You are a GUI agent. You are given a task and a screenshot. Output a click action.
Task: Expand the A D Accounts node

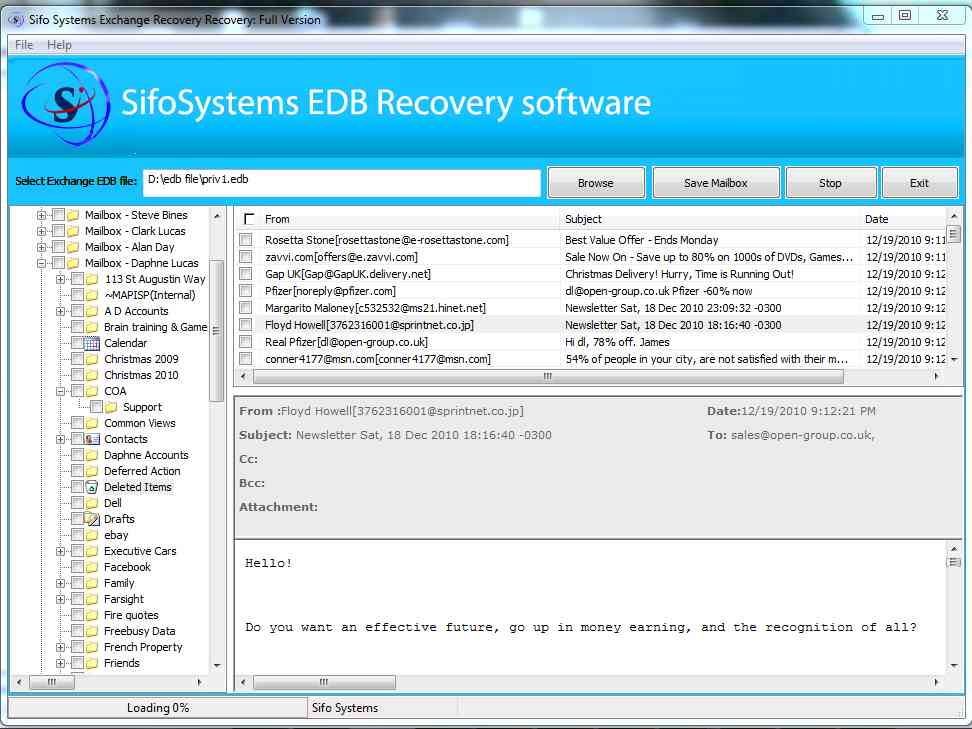point(61,311)
